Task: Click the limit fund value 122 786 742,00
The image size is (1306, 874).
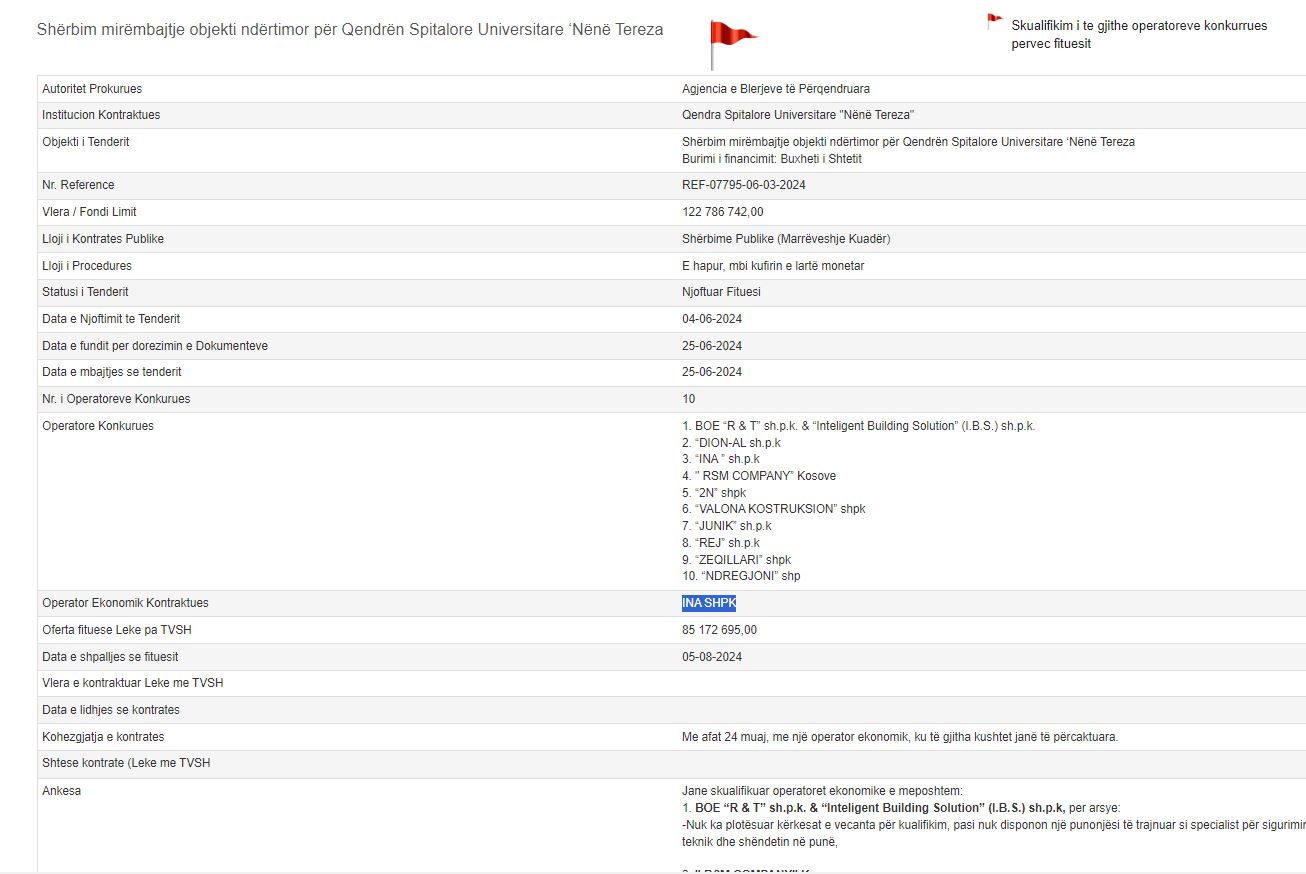Action: (x=722, y=212)
